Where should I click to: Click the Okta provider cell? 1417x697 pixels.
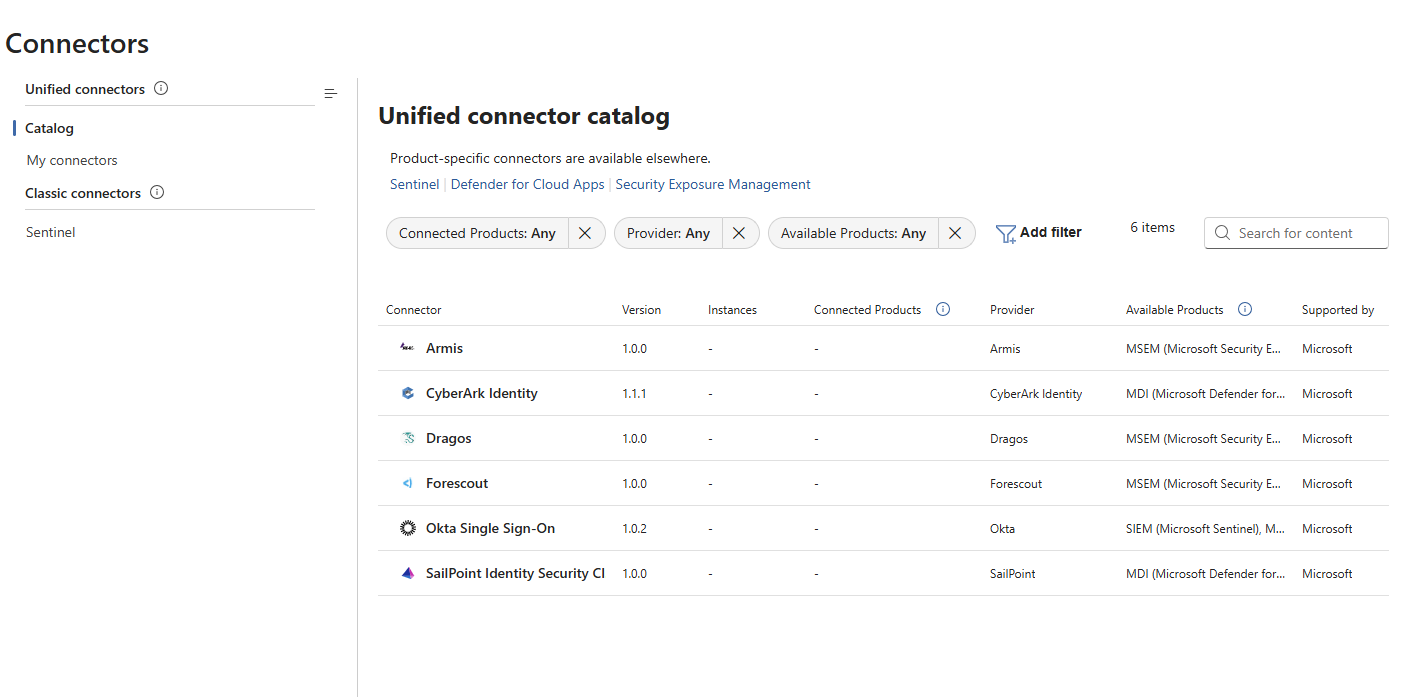1002,529
